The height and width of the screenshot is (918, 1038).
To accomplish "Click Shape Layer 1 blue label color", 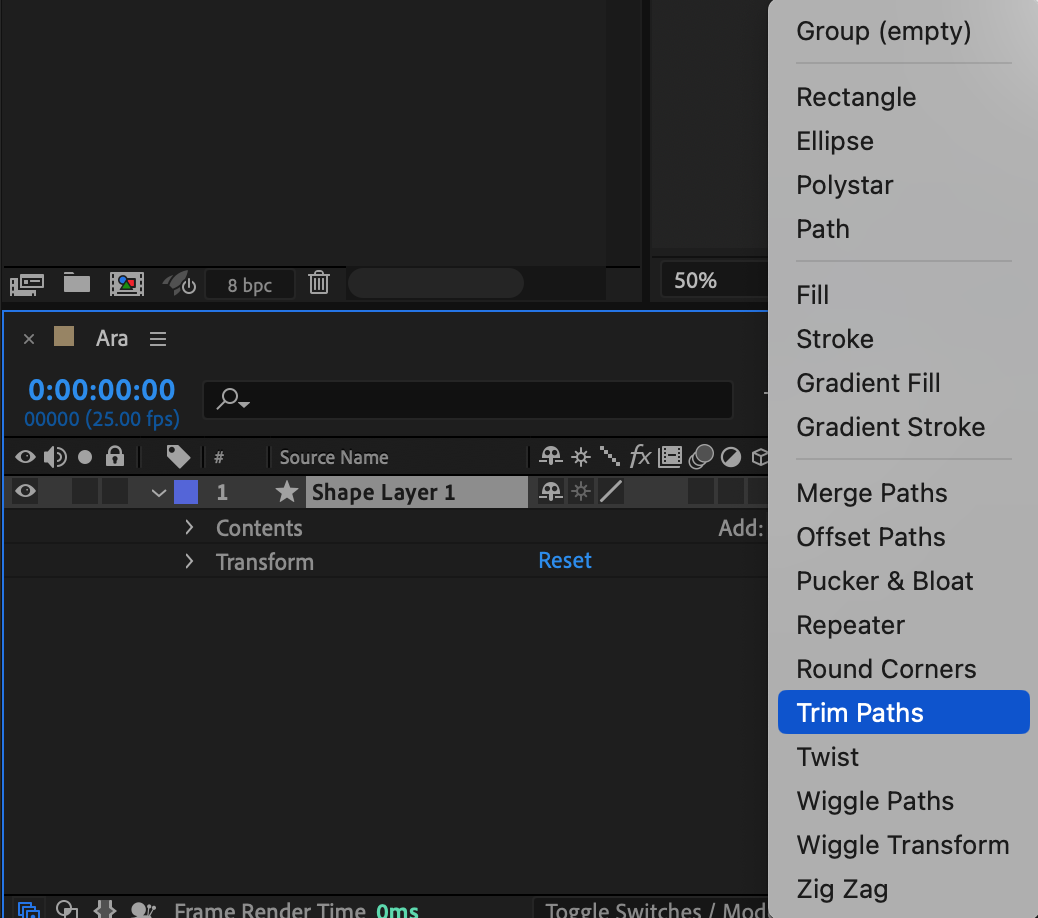I will [x=186, y=492].
